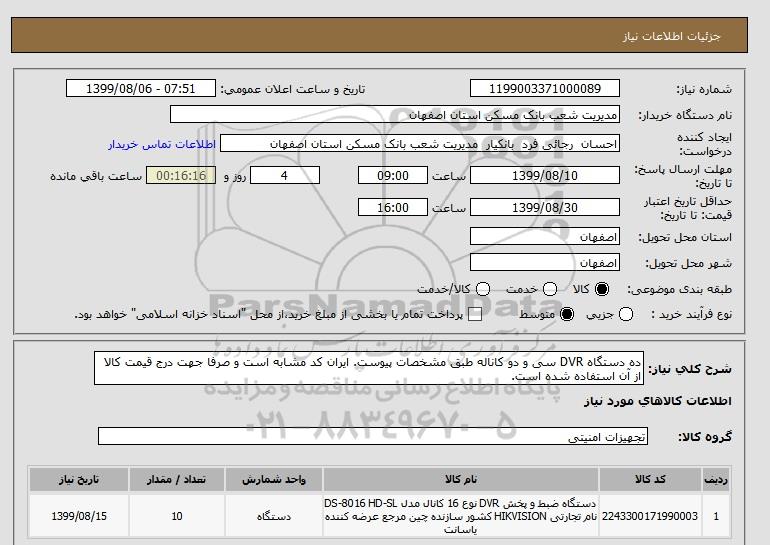Image resolution: width=770 pixels, height=545 pixels.
Task: Click the need number field 1199003371000089
Action: point(545,88)
